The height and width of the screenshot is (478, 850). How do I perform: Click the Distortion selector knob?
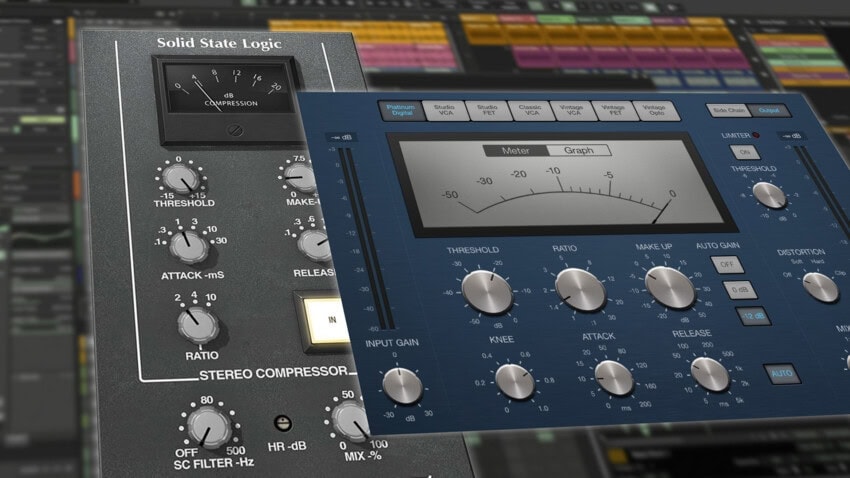pos(821,287)
